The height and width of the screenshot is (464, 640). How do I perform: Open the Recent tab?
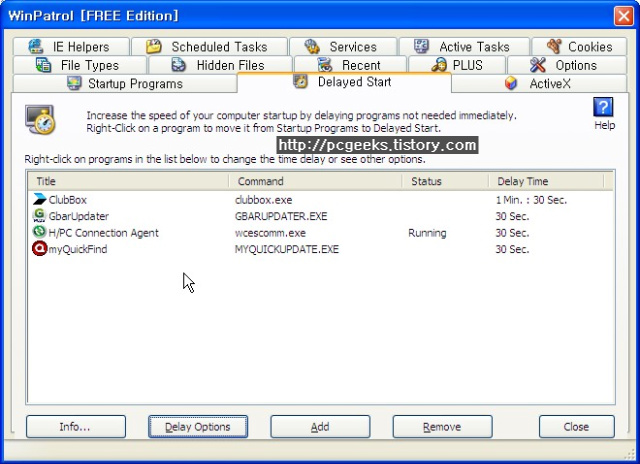pos(350,65)
